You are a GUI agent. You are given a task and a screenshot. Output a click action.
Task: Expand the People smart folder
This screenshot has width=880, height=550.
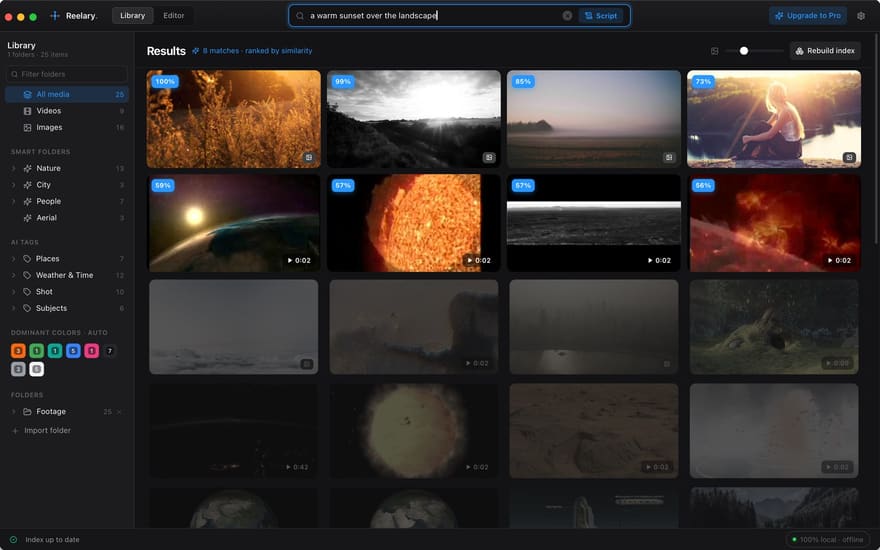click(13, 201)
